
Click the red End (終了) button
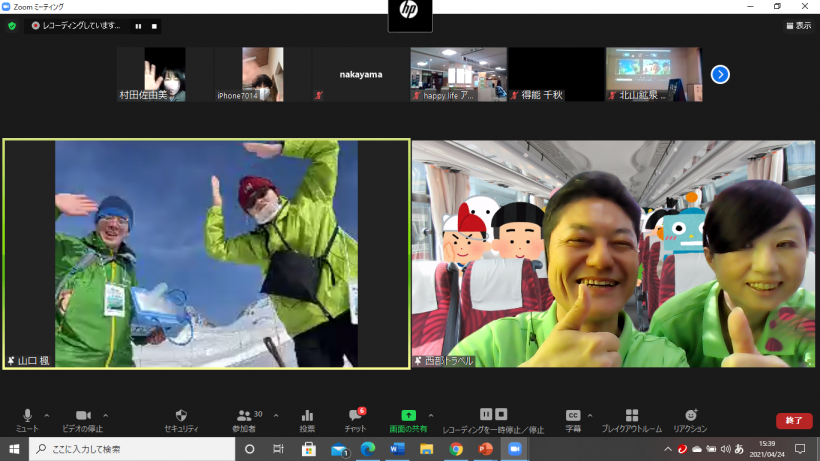pyautogui.click(x=793, y=421)
